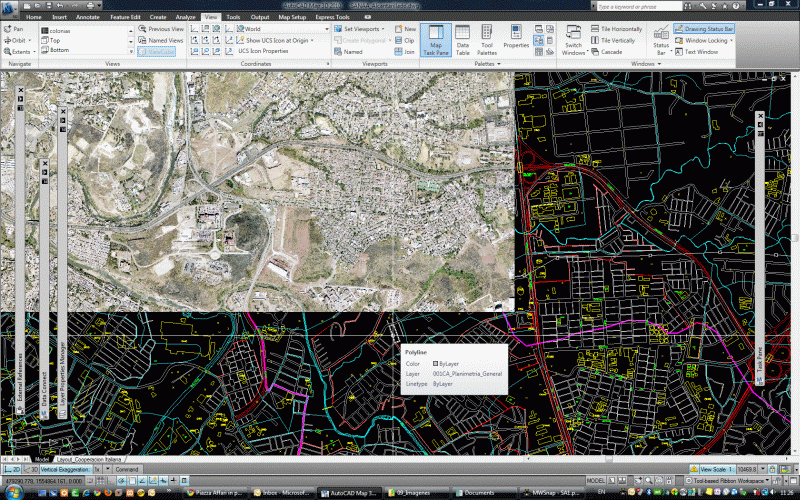Toggle 2D display mode
This screenshot has width=800, height=500.
pos(12,469)
